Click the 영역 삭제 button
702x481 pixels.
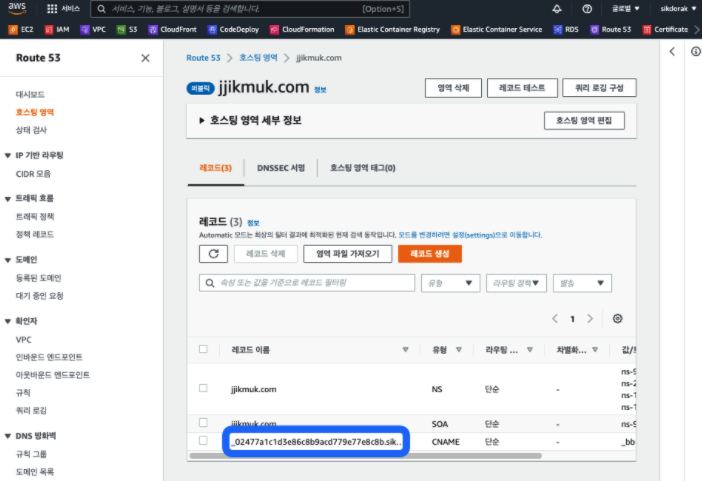pyautogui.click(x=453, y=88)
